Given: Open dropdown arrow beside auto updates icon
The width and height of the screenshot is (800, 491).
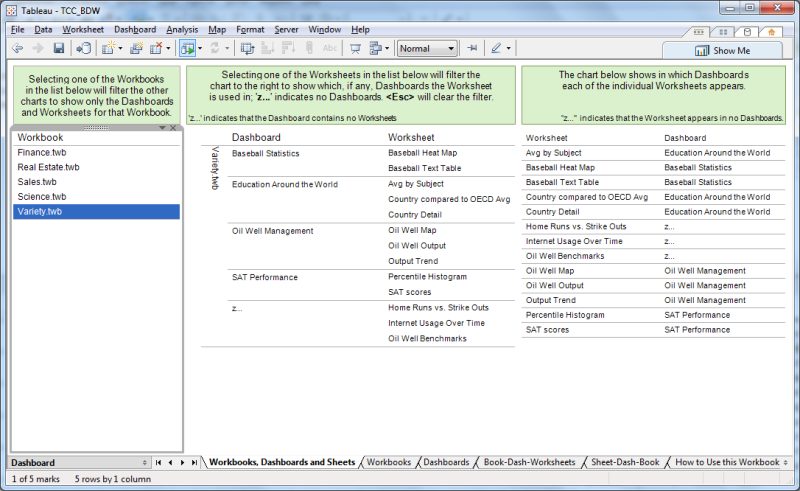Looking at the screenshot, I should tap(200, 48).
